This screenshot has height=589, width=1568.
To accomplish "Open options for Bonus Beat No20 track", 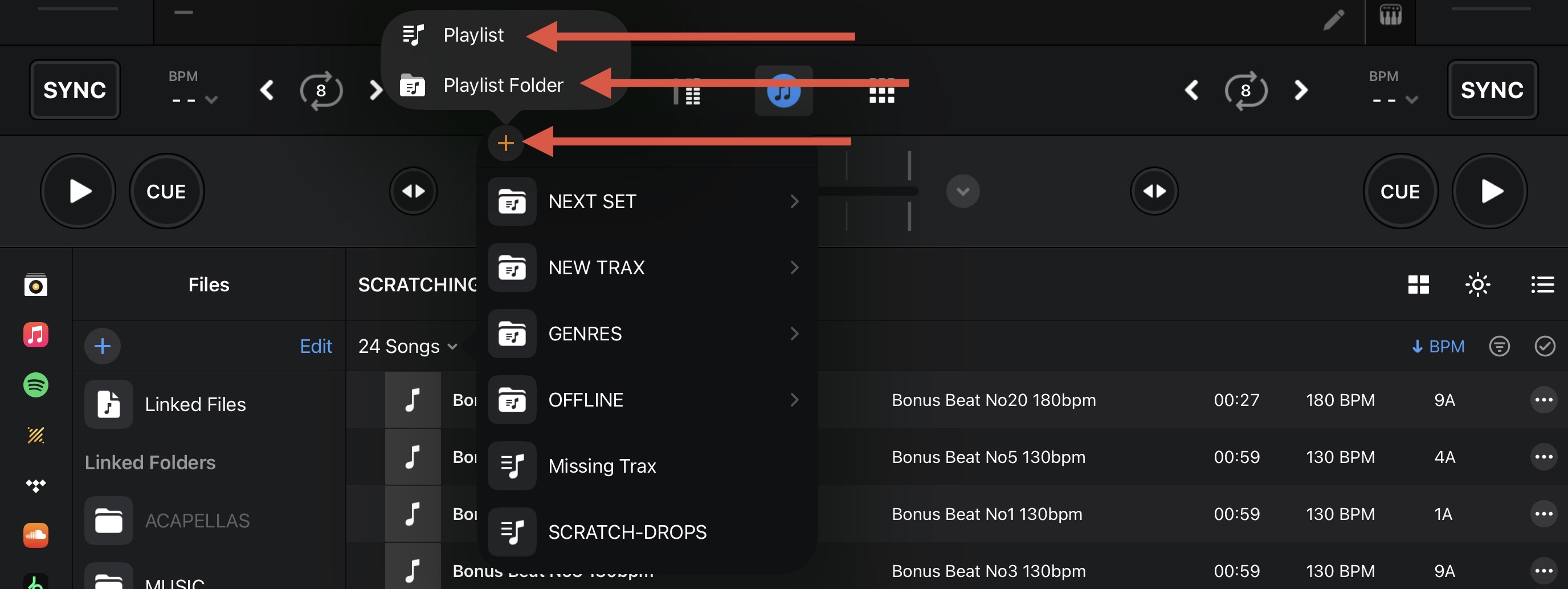I will 1543,400.
